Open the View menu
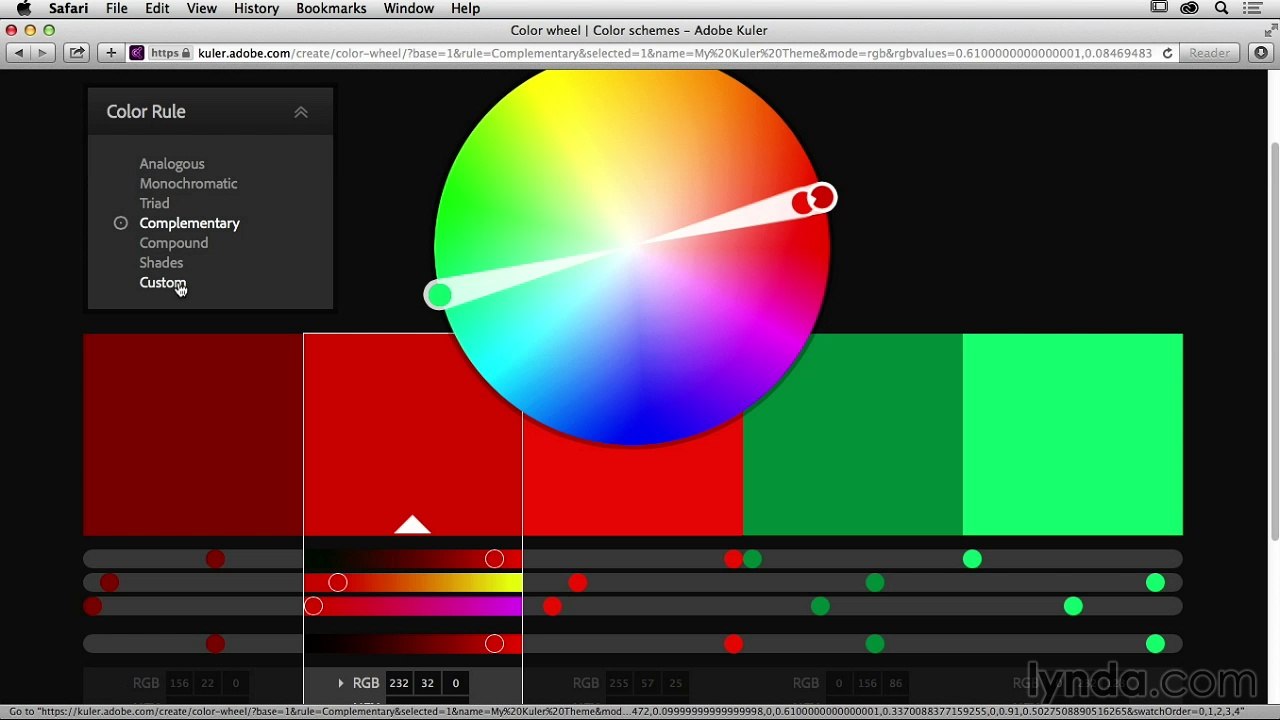Screen dimensions: 1280x720 (201, 8)
